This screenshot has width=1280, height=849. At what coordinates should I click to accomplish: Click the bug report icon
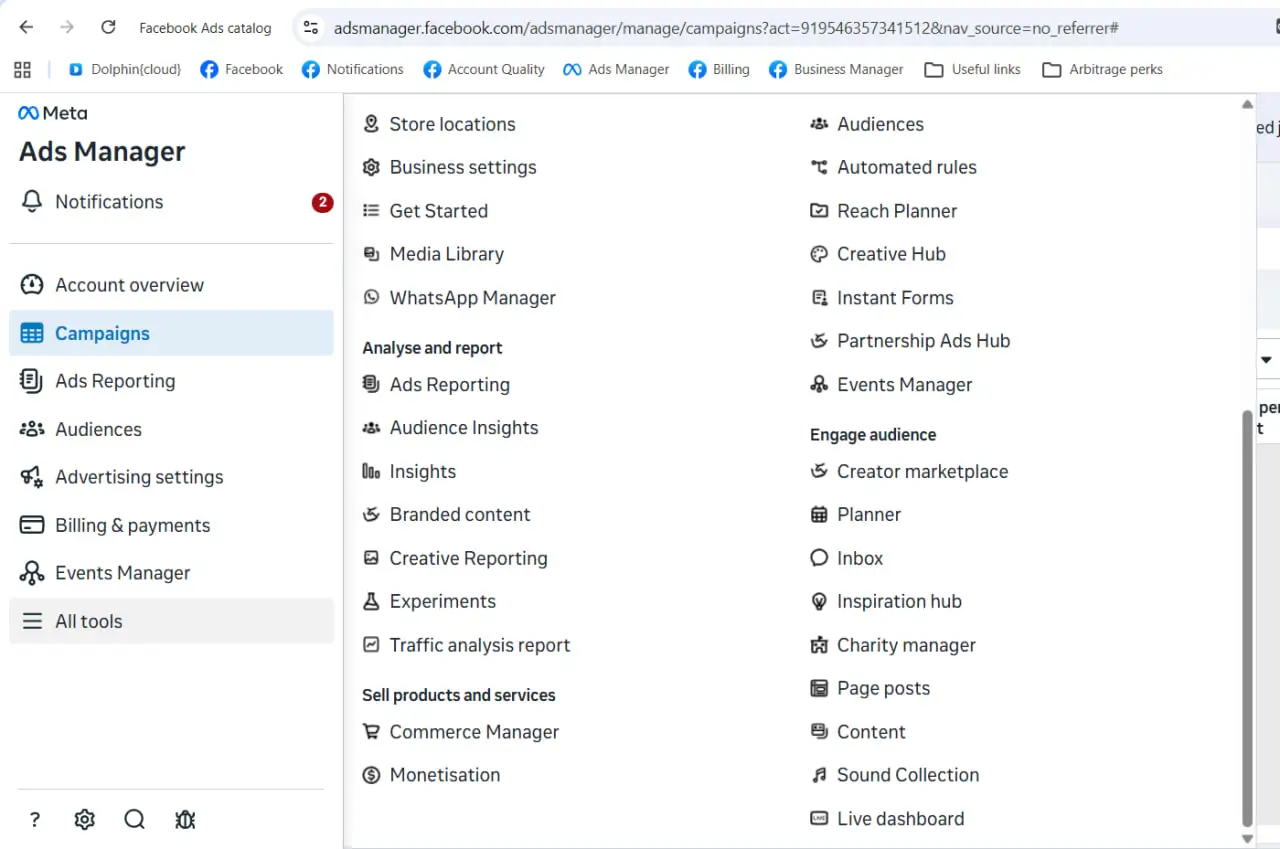(185, 820)
